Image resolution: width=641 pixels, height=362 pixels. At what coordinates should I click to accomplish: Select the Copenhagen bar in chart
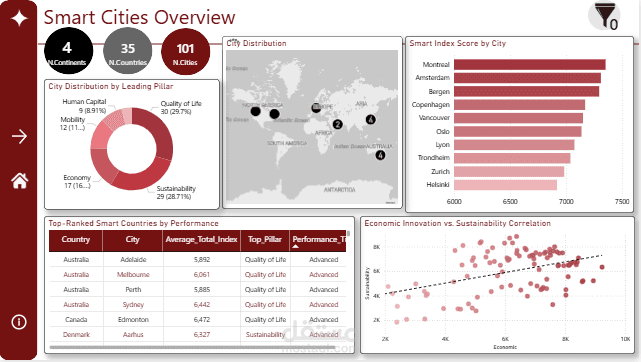(519, 105)
